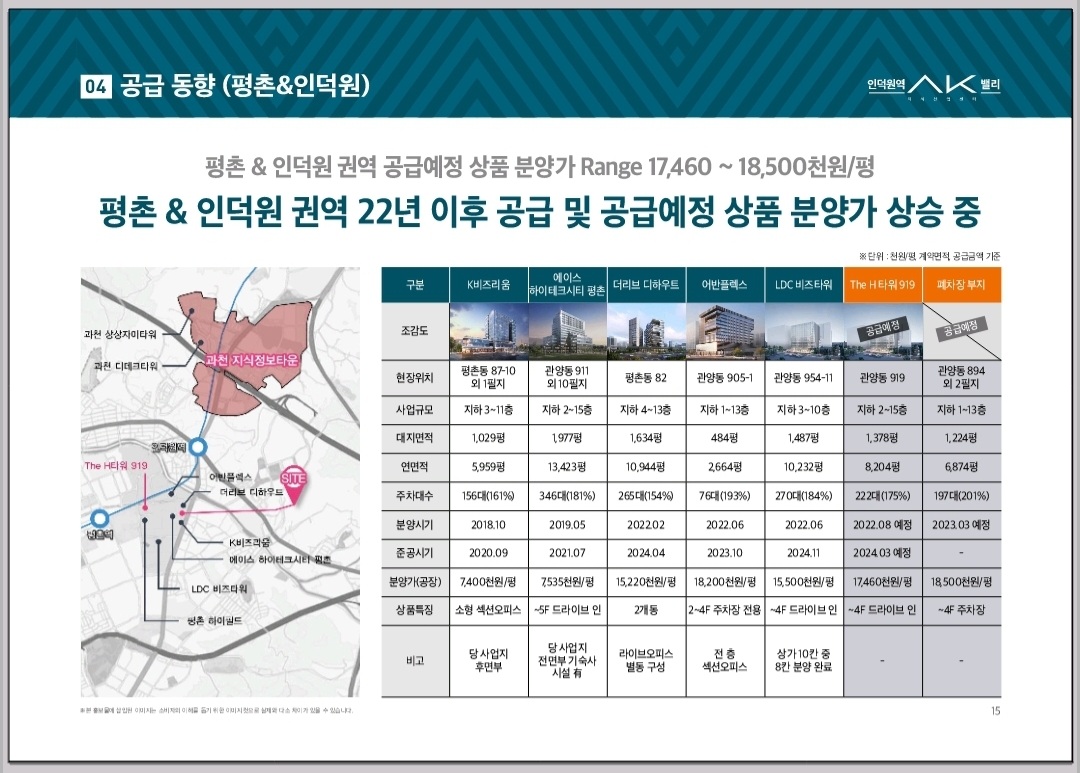Click the 과천 상상자이타워 map label
1080x773 pixels.
point(121,334)
